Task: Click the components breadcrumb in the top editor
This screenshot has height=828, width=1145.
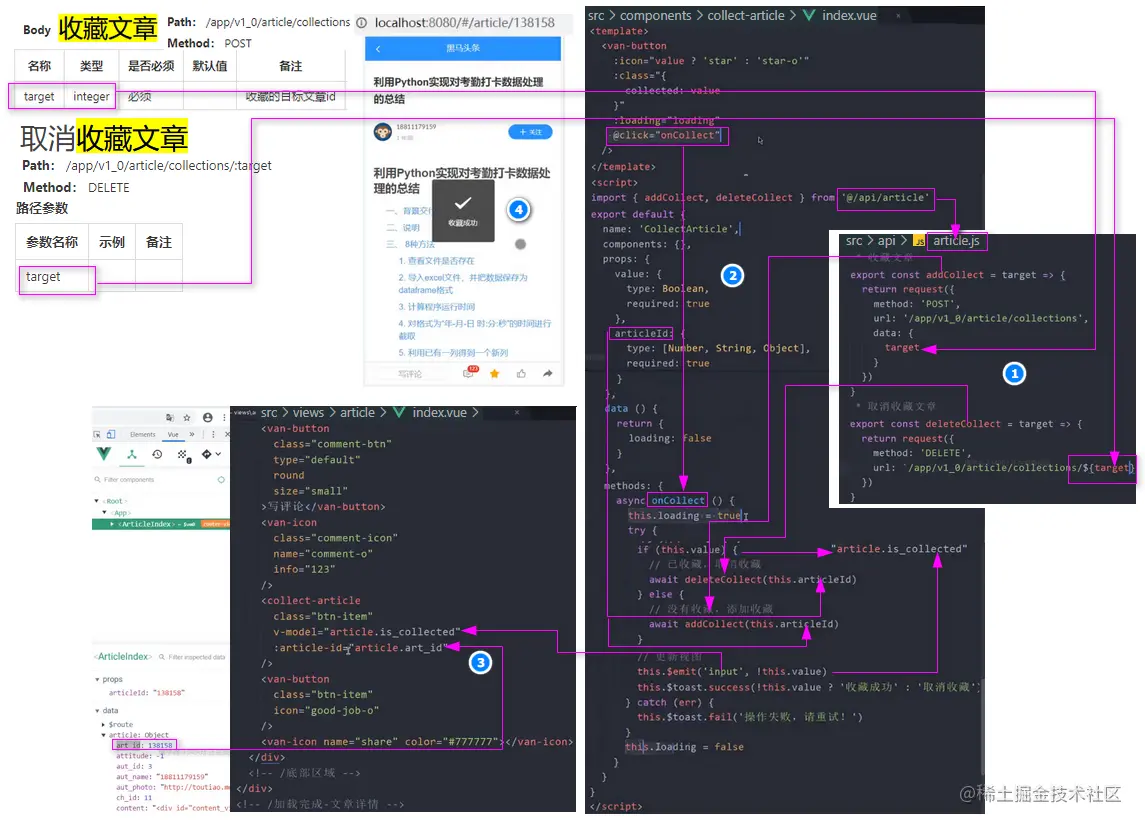Action: tap(656, 15)
